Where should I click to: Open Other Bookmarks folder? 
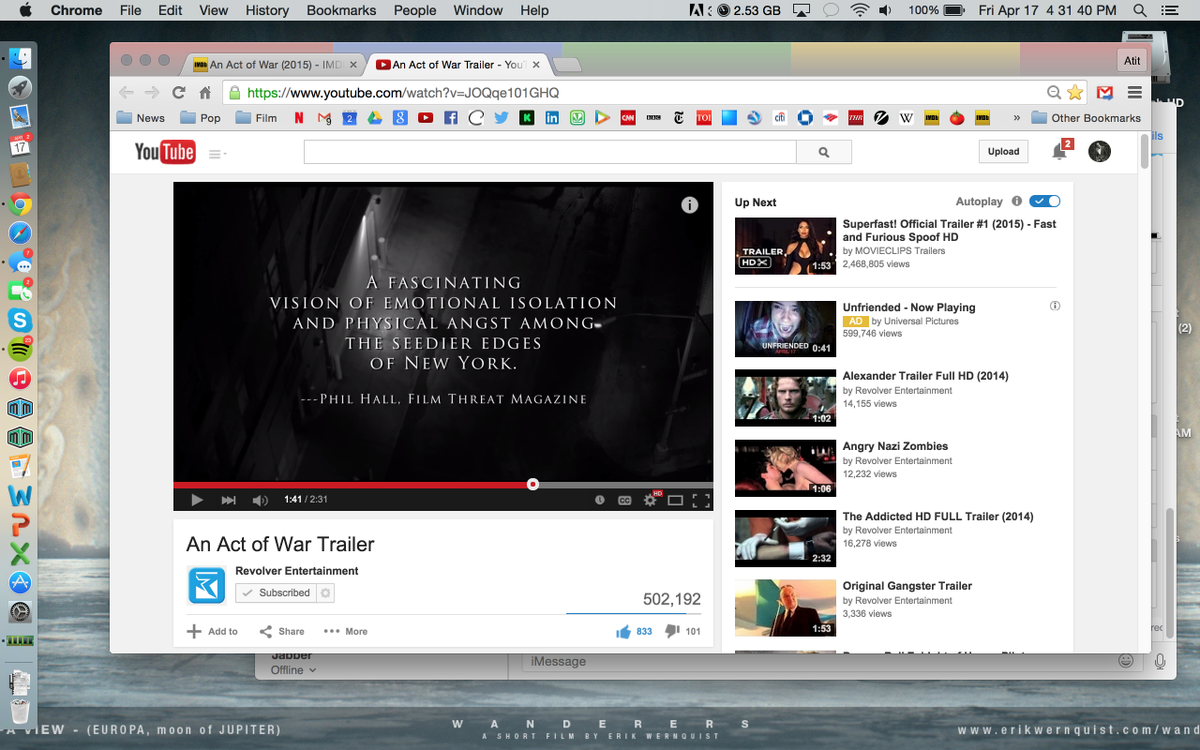tap(1086, 118)
